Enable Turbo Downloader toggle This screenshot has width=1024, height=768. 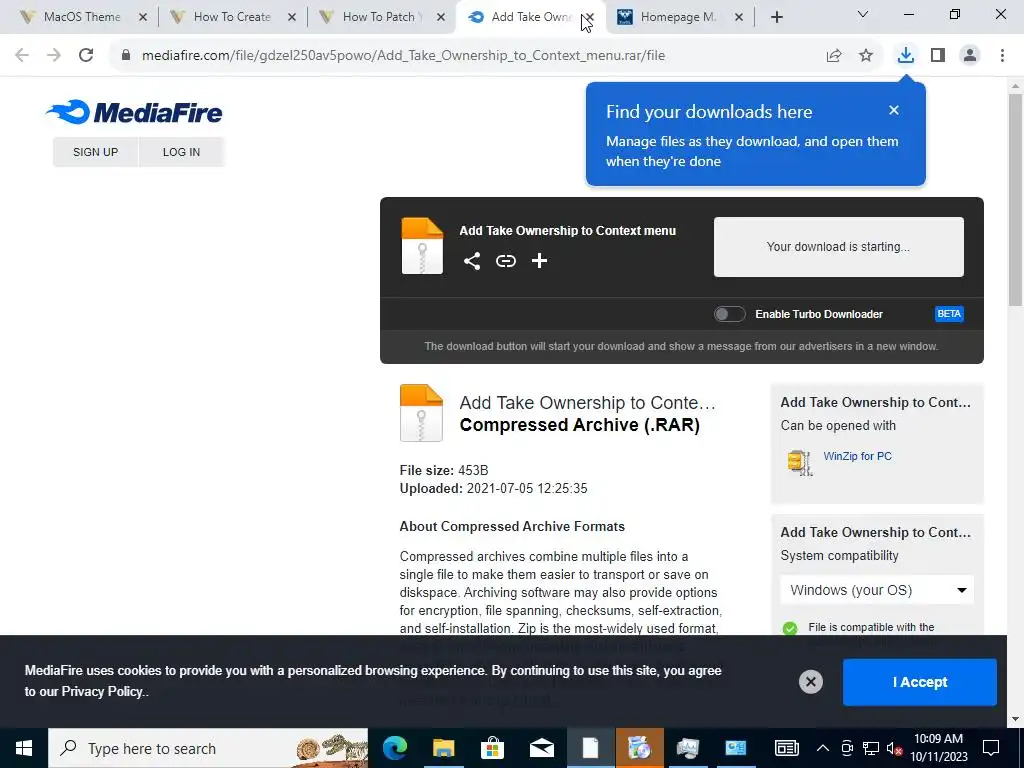click(729, 314)
